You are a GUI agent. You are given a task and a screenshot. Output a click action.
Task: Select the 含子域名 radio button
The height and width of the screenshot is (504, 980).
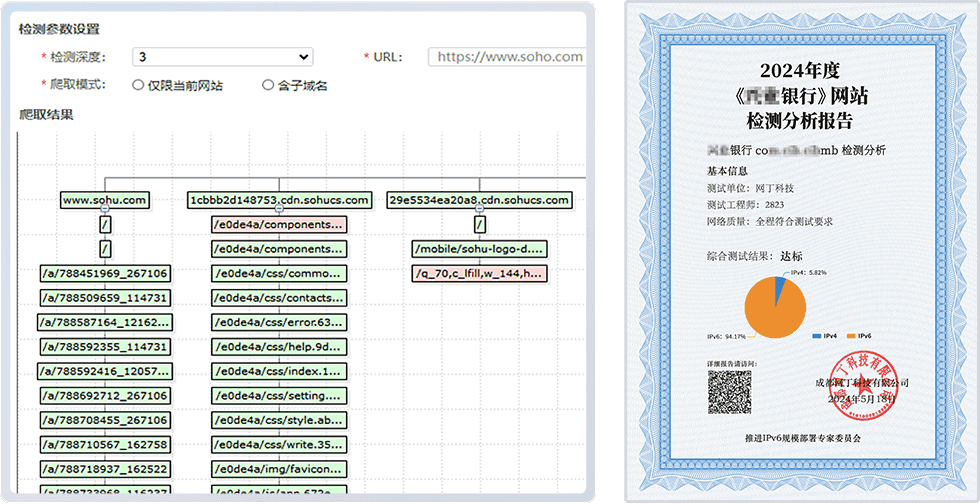(x=268, y=85)
